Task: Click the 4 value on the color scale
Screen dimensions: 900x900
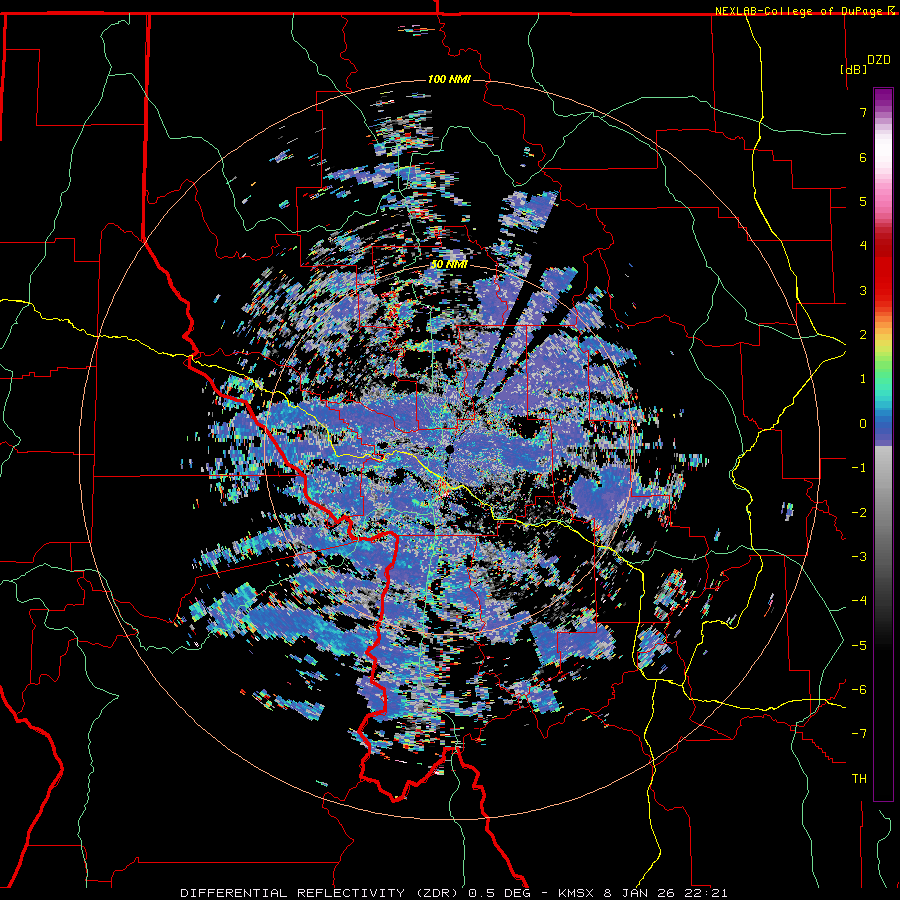Action: (x=863, y=246)
